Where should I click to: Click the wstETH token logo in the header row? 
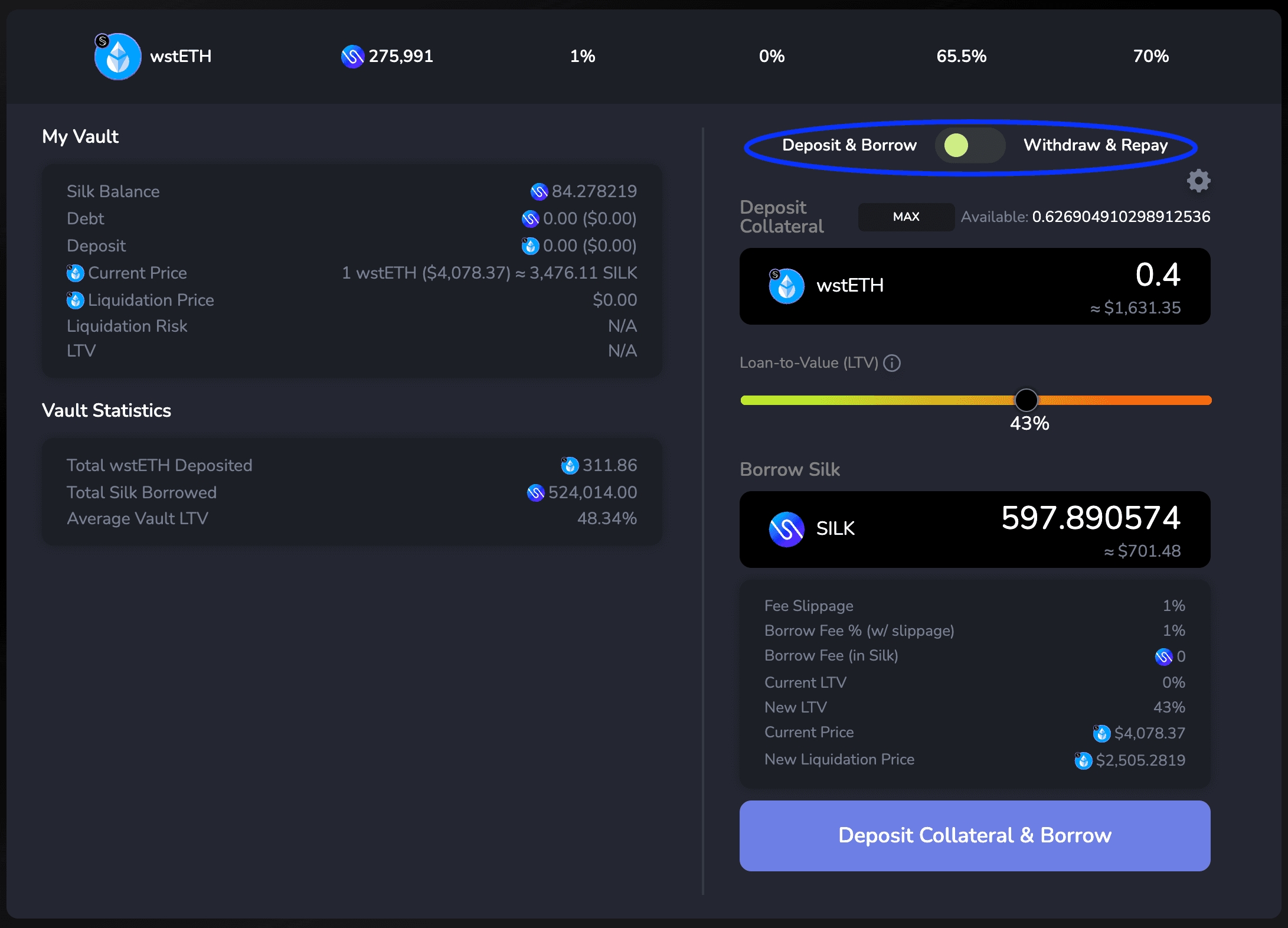pos(118,57)
